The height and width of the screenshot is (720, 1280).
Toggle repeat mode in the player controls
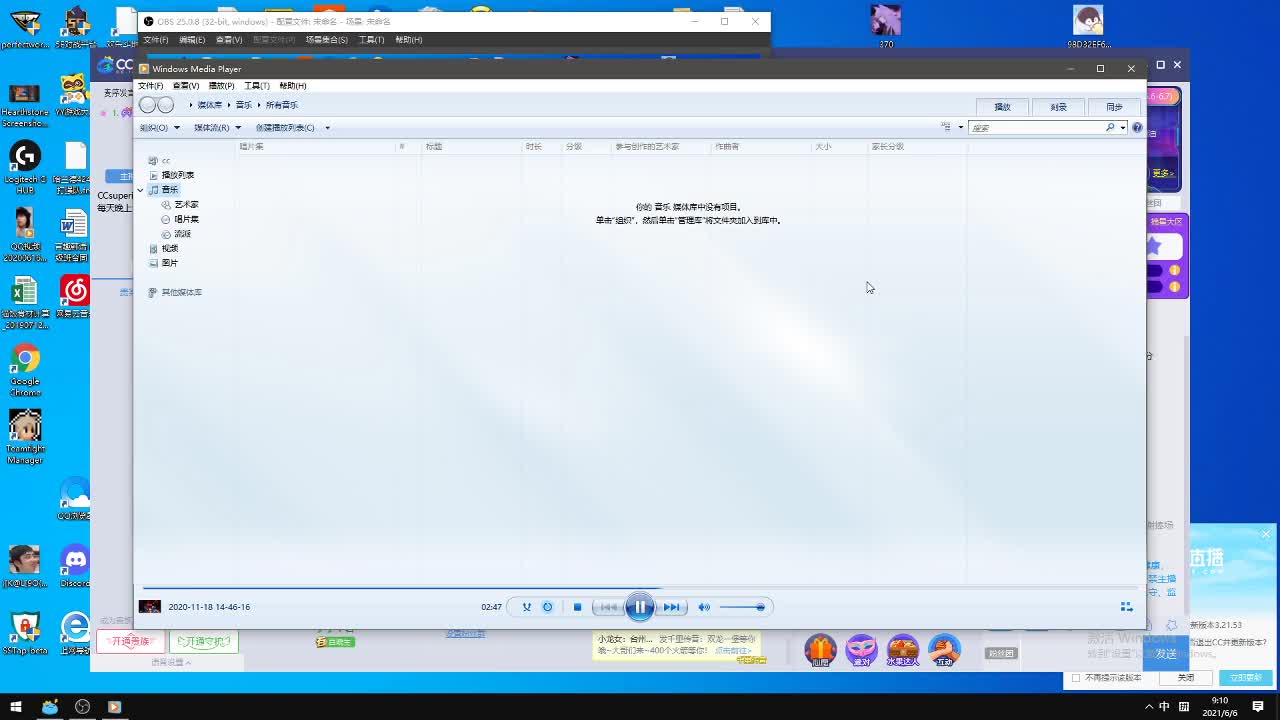[547, 607]
